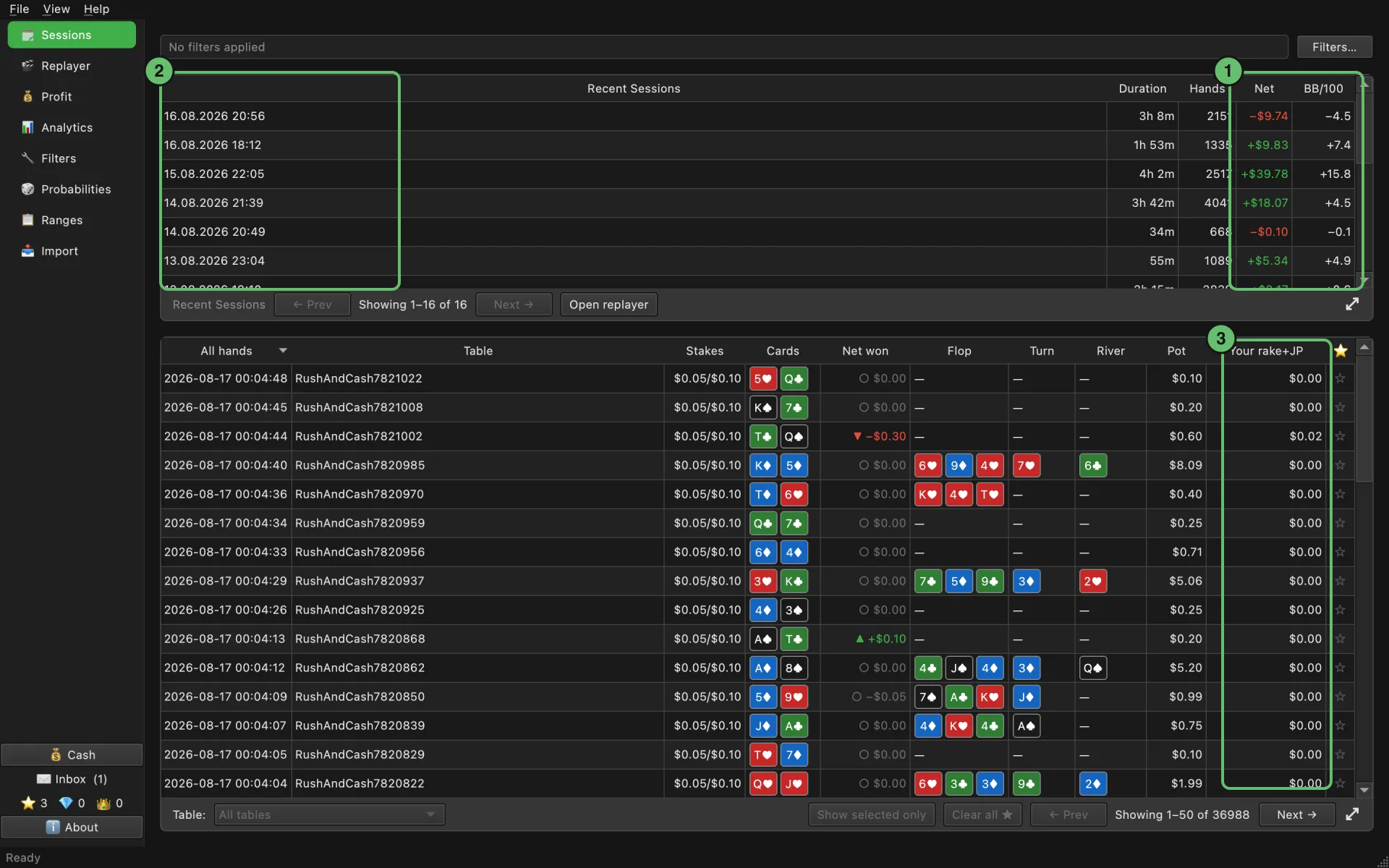
Task: Open the Replayer sidebar section
Action: coord(71,66)
